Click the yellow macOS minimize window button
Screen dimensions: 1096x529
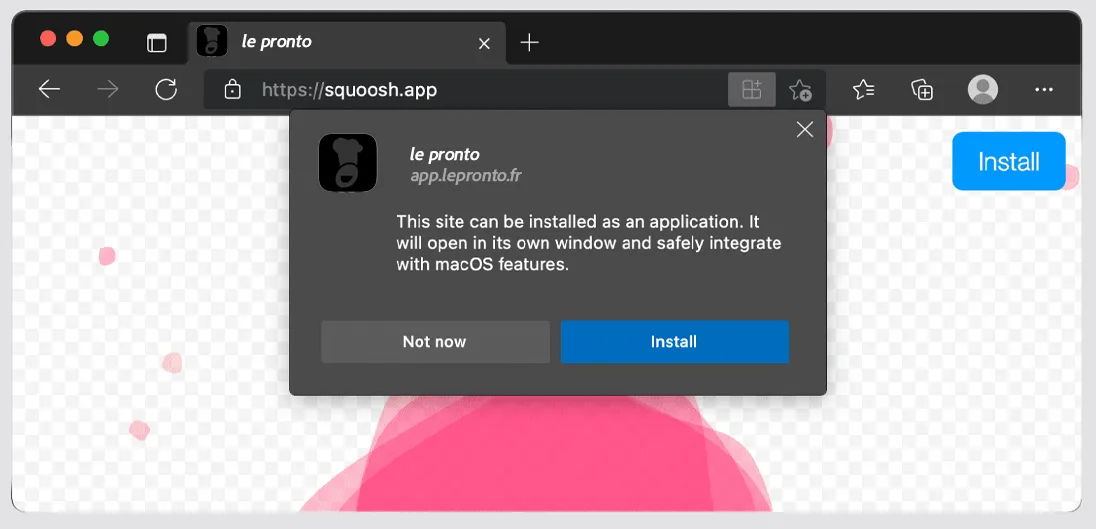[75, 38]
